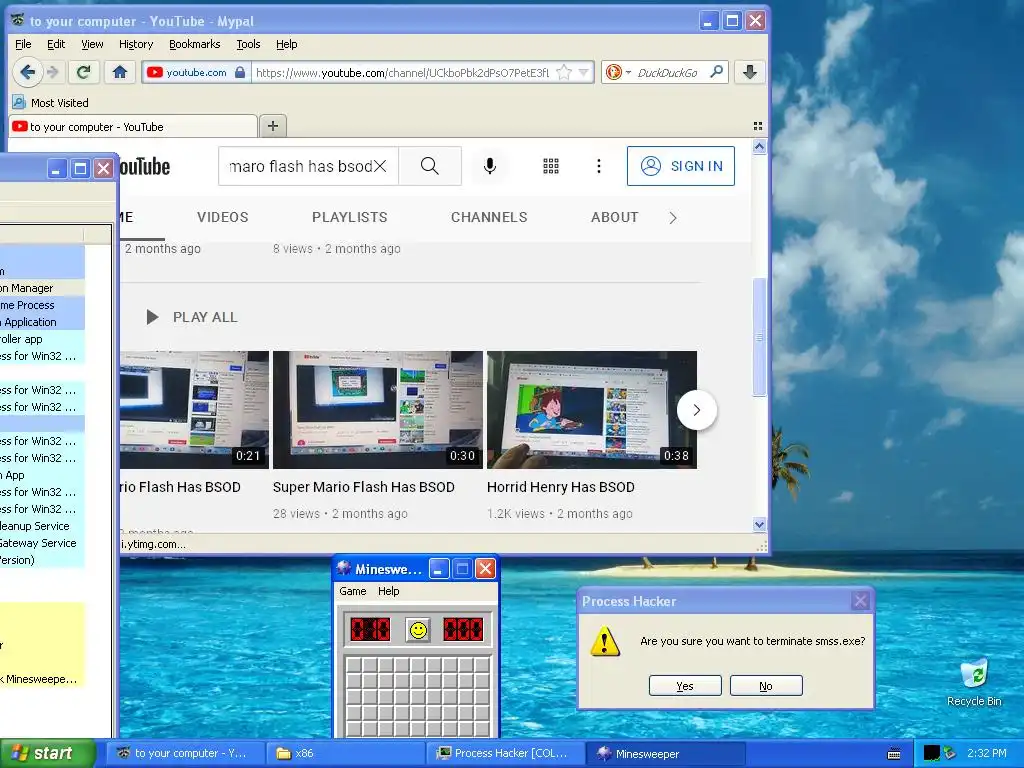Switch to the x86 folder taskbar button
The image size is (1024, 768).
pos(345,754)
